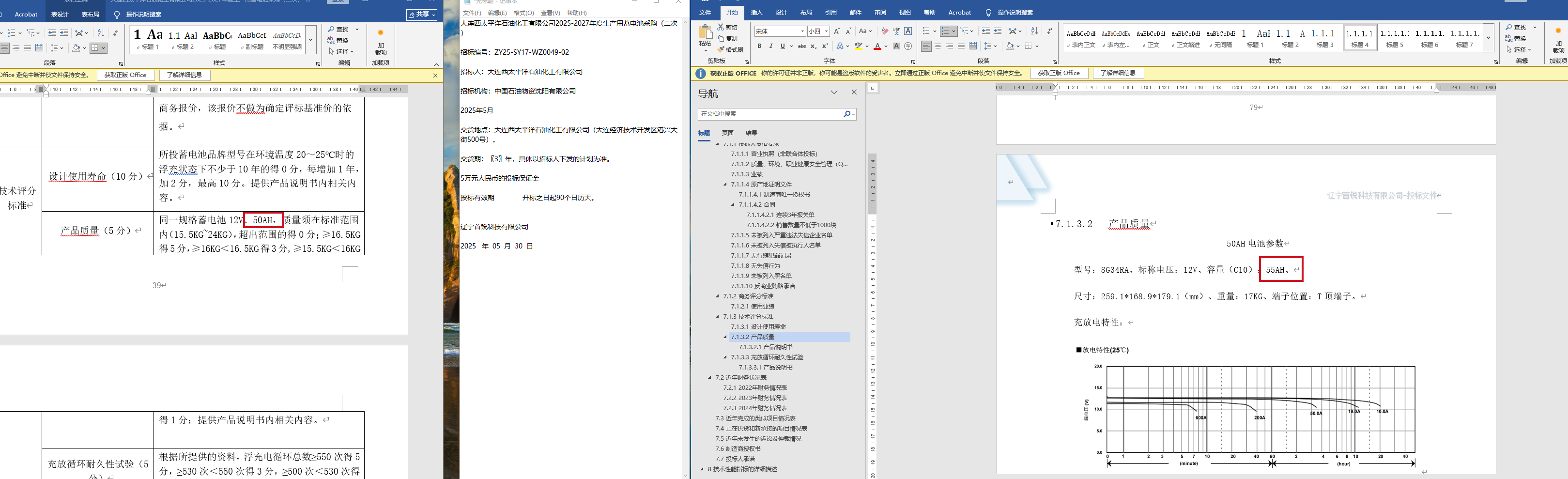Apply character border icon in font group
Viewport: 1568px width, 479px height.
[908, 31]
